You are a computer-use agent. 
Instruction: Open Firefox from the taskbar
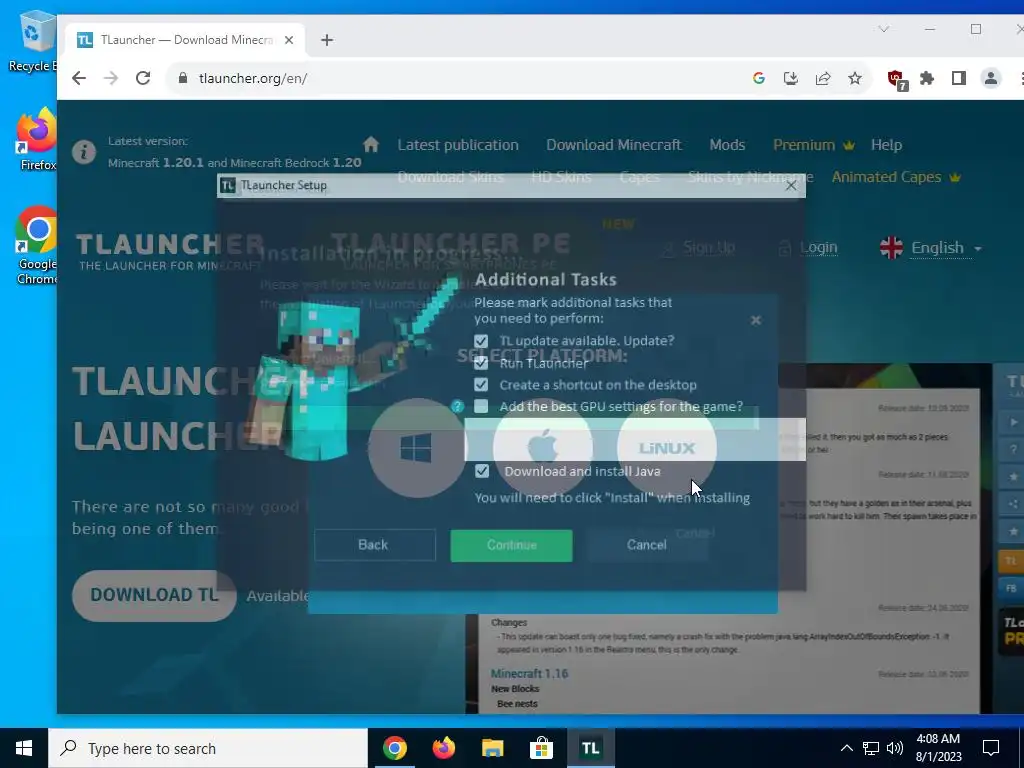[443, 748]
